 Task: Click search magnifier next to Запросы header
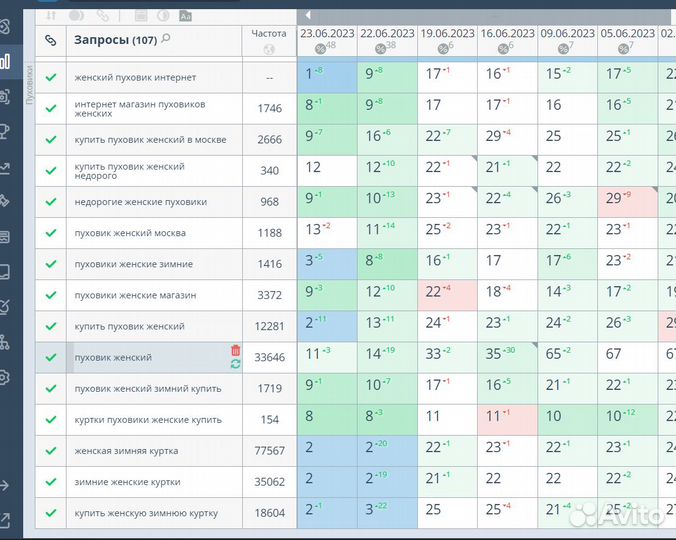tap(166, 39)
